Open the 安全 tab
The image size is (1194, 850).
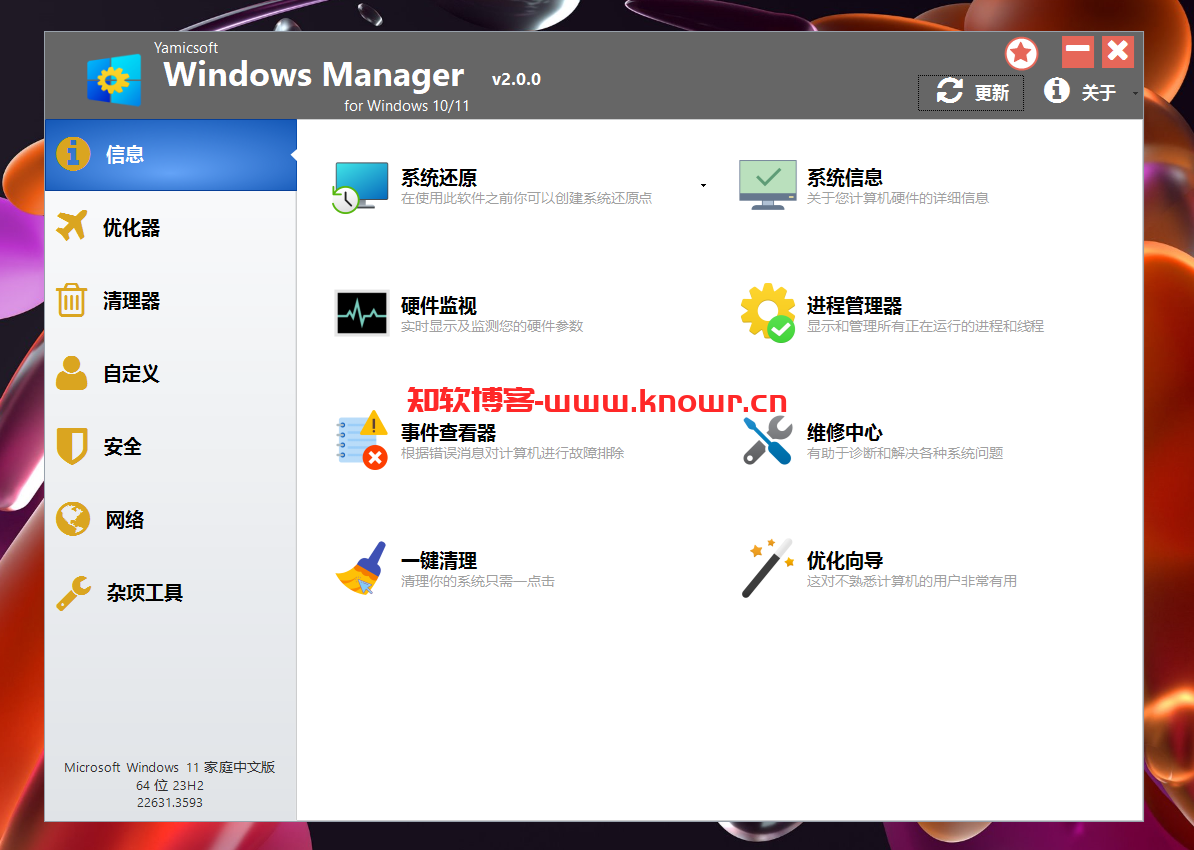pos(171,446)
